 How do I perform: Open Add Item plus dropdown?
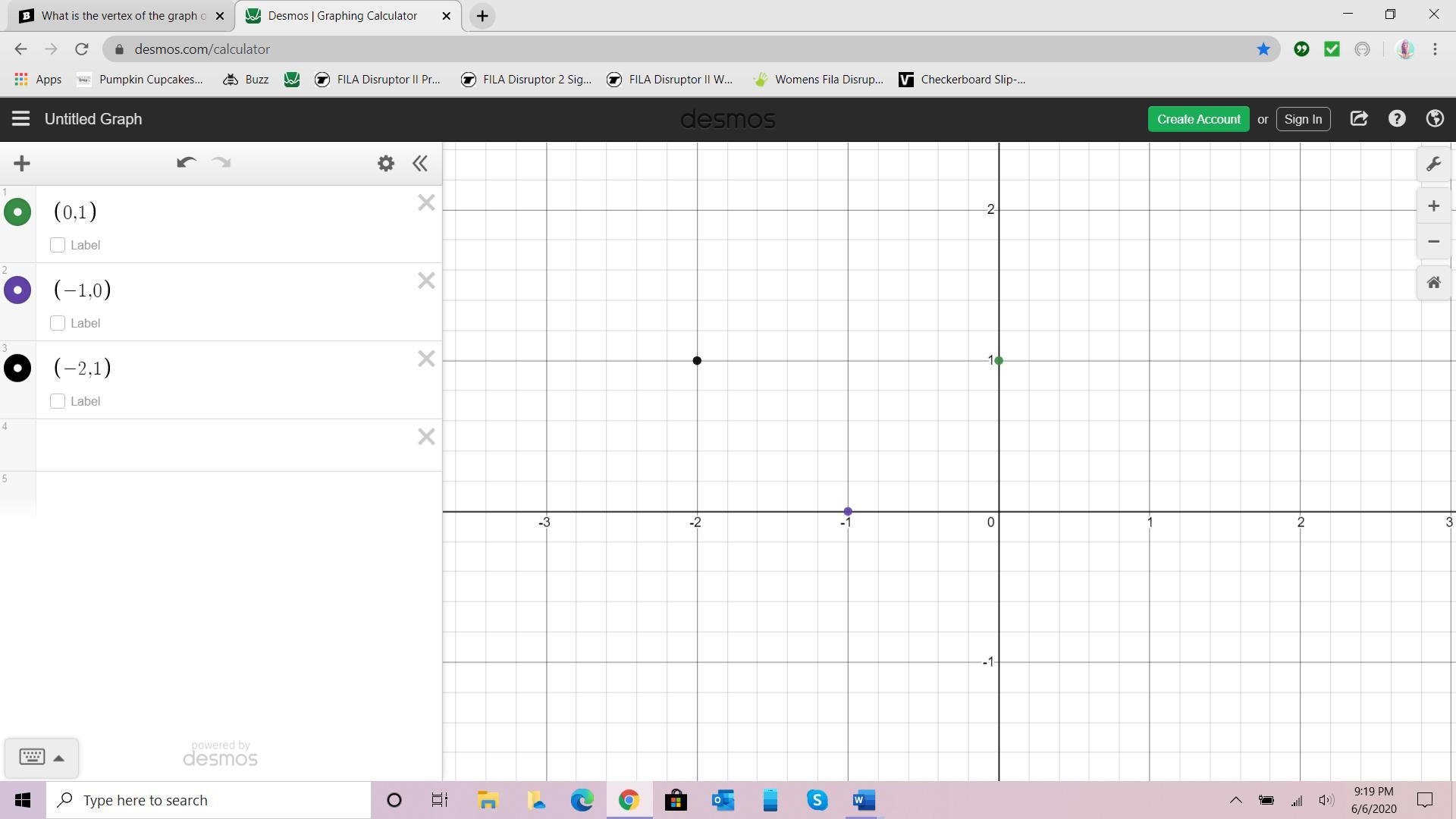(x=22, y=163)
